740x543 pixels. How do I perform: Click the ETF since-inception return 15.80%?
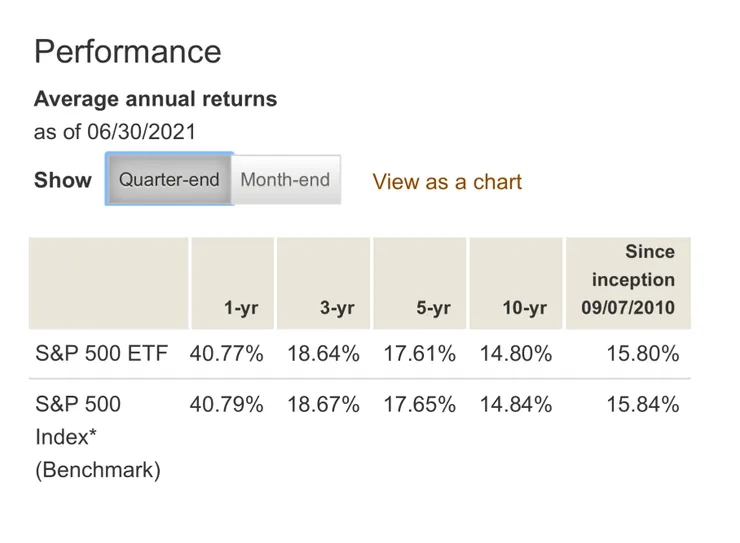tap(643, 353)
